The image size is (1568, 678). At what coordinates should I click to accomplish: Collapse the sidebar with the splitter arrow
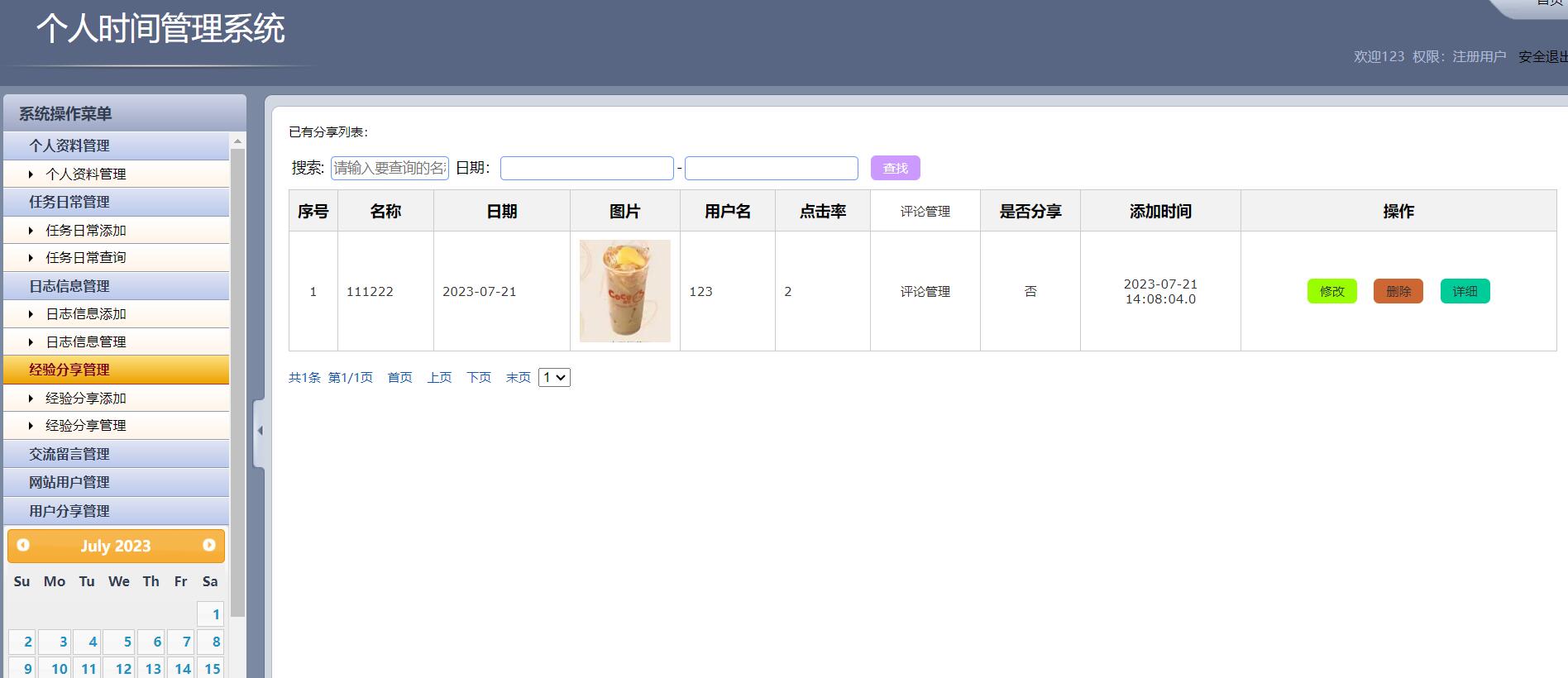coord(260,431)
